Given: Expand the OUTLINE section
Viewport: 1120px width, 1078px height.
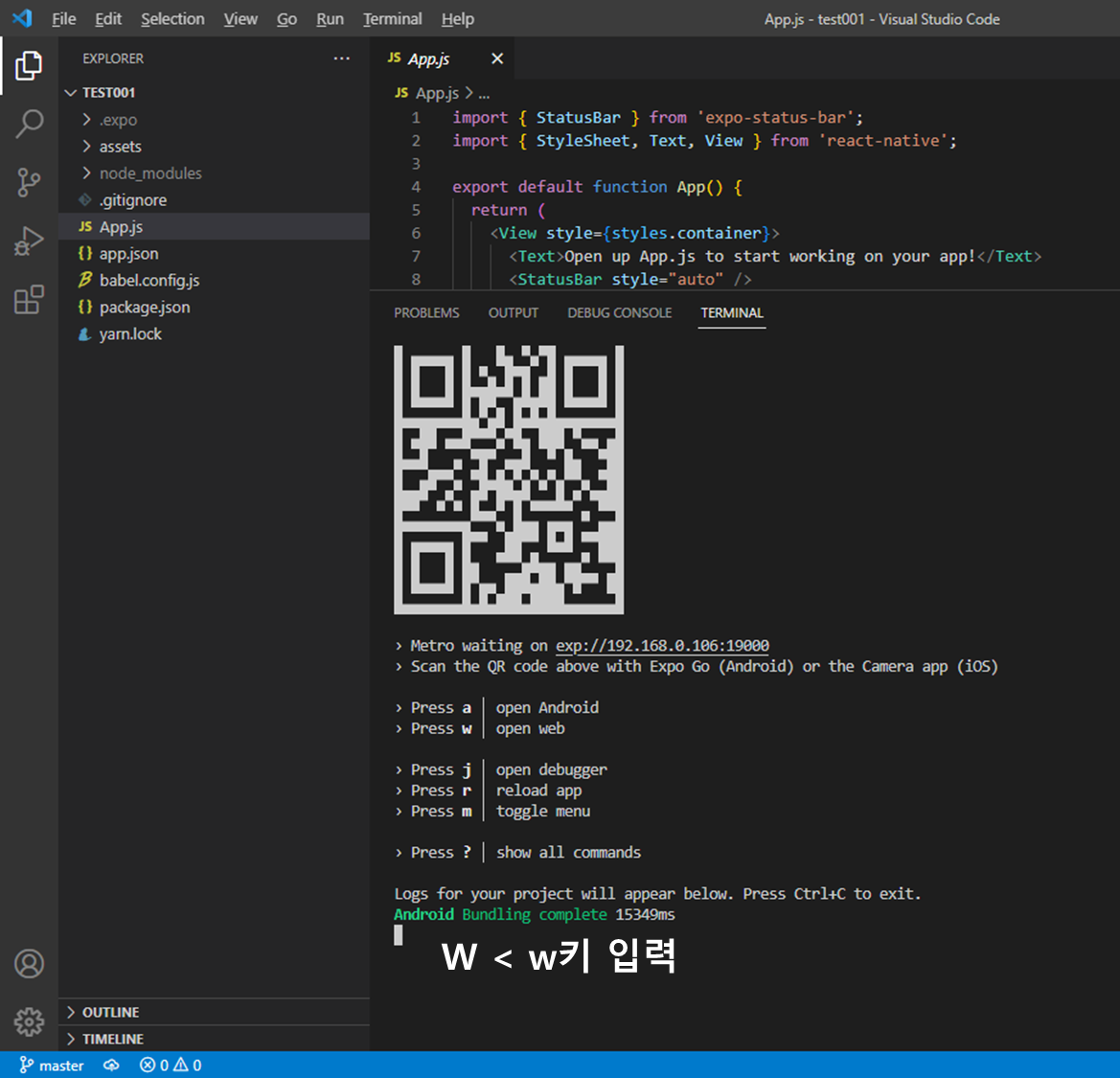Looking at the screenshot, I should click(71, 1012).
